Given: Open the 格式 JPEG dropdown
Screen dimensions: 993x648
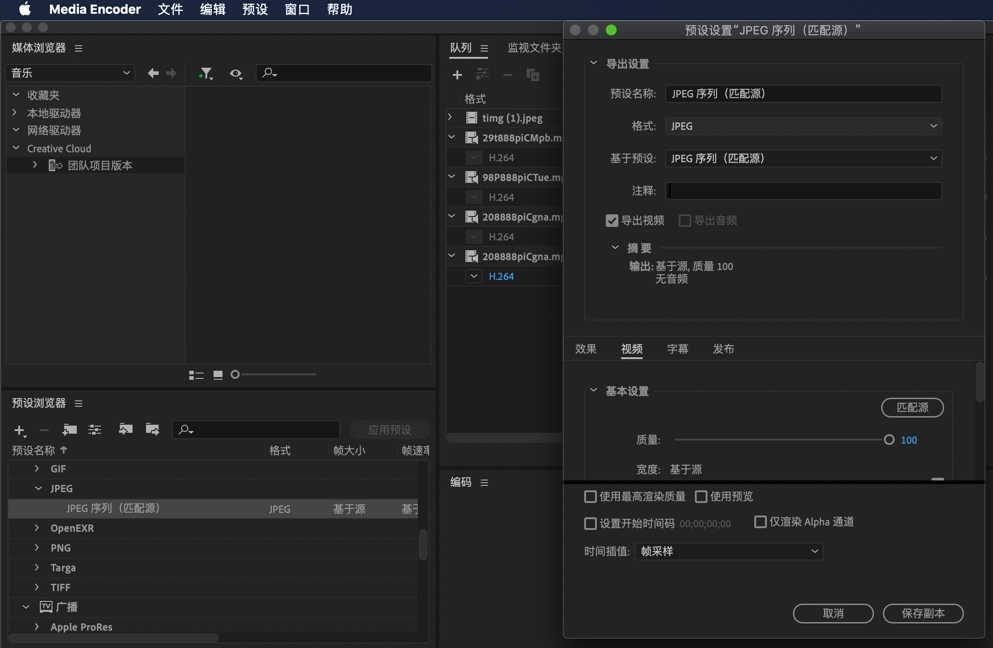Looking at the screenshot, I should (803, 126).
